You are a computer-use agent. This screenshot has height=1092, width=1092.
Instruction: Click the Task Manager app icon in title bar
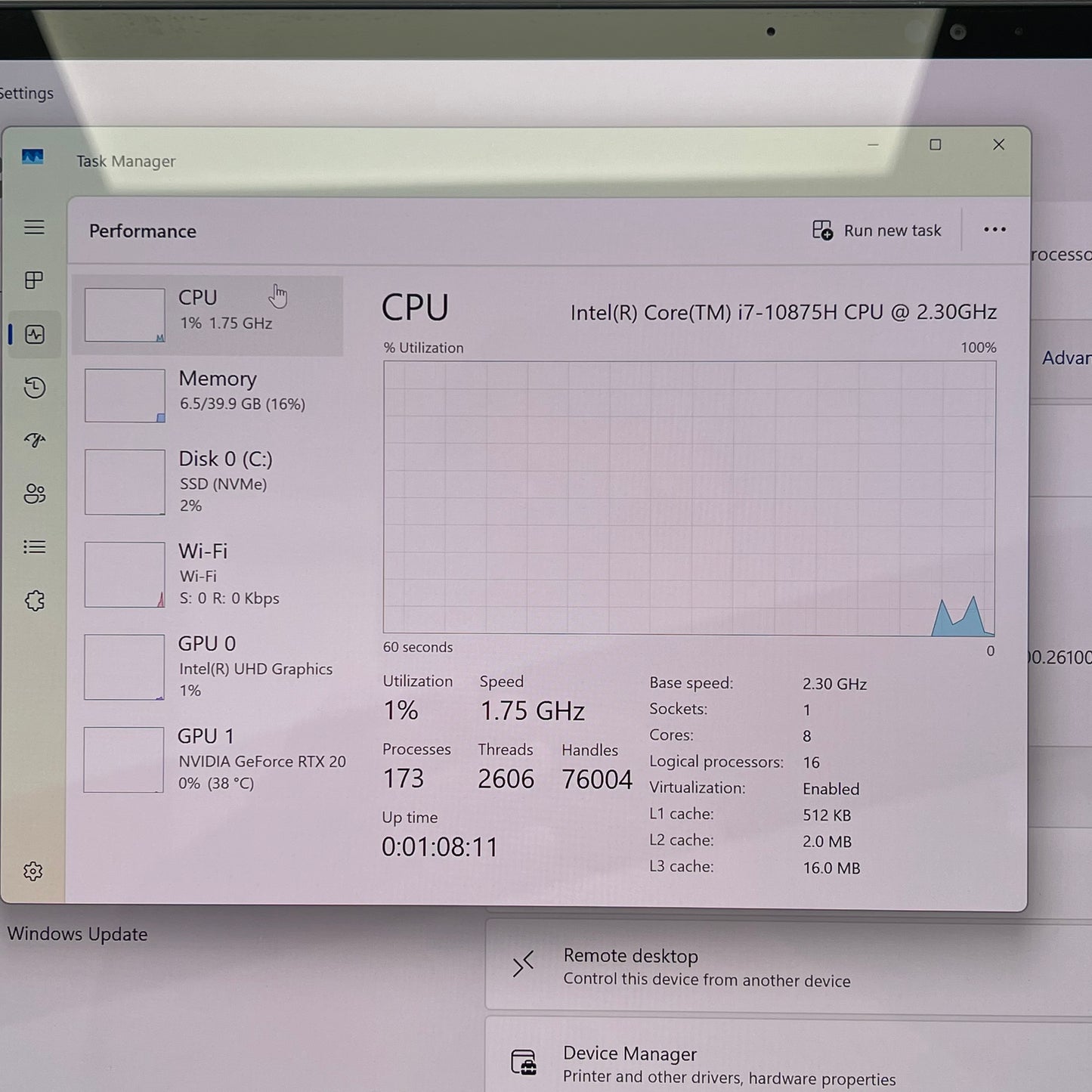(x=32, y=156)
